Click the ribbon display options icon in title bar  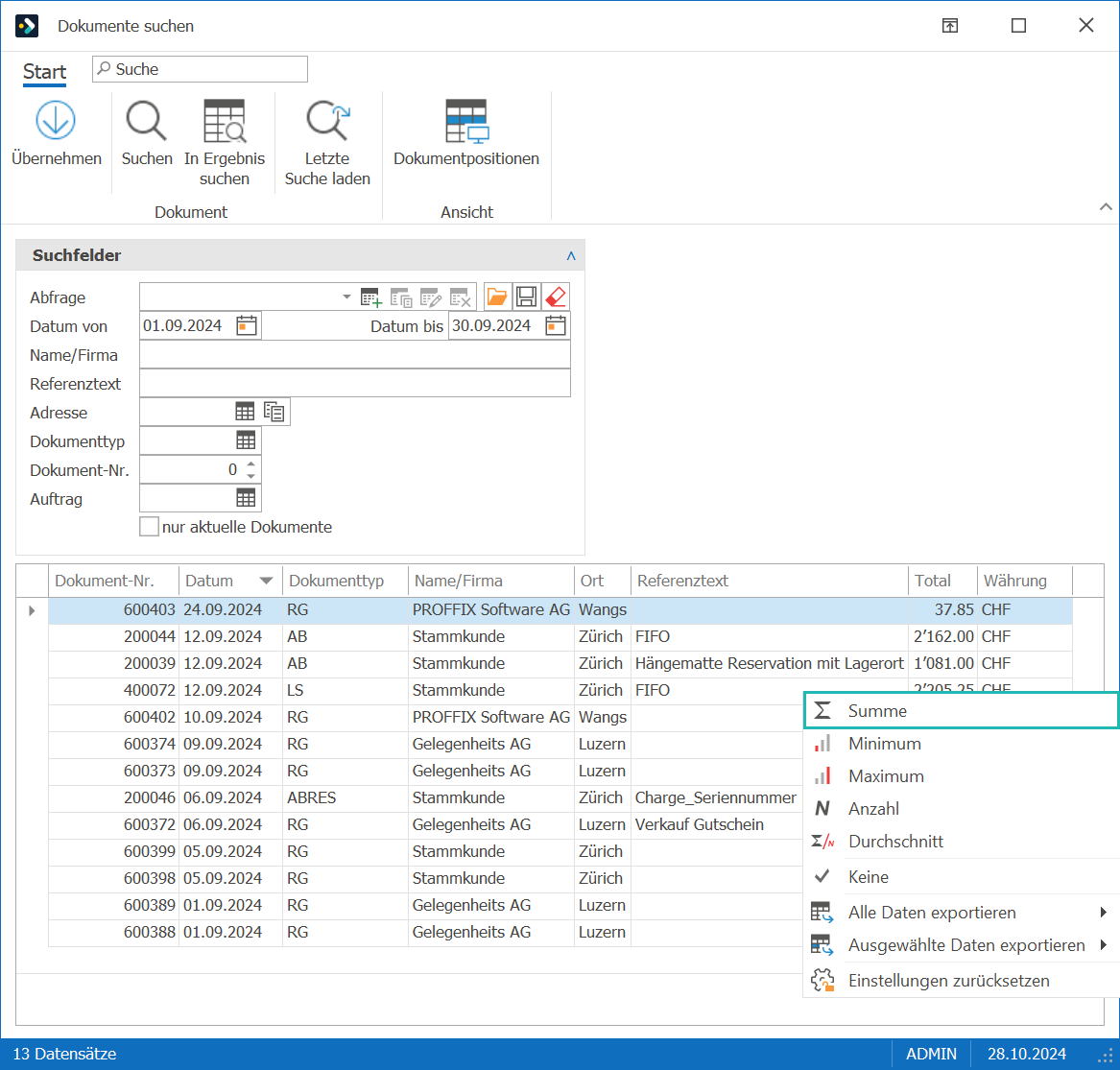[x=950, y=26]
